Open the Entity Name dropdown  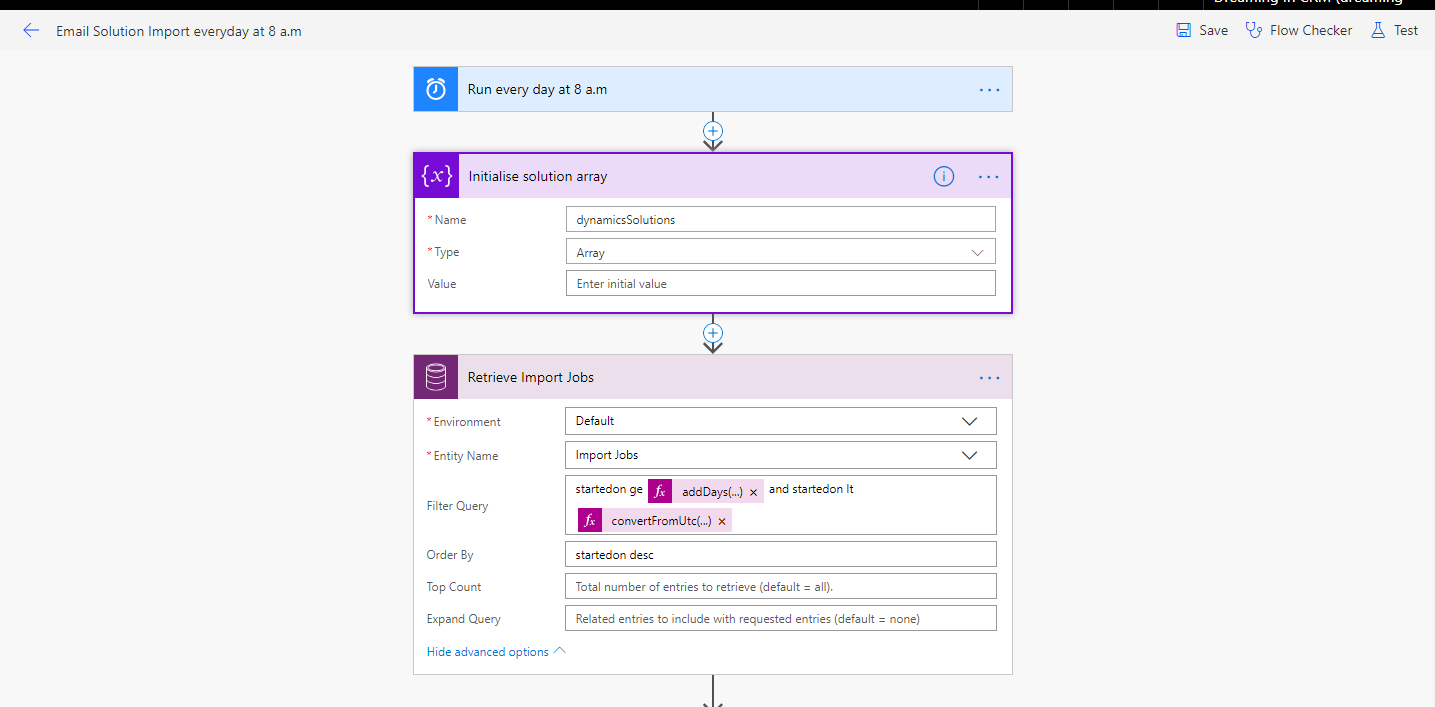click(x=969, y=455)
